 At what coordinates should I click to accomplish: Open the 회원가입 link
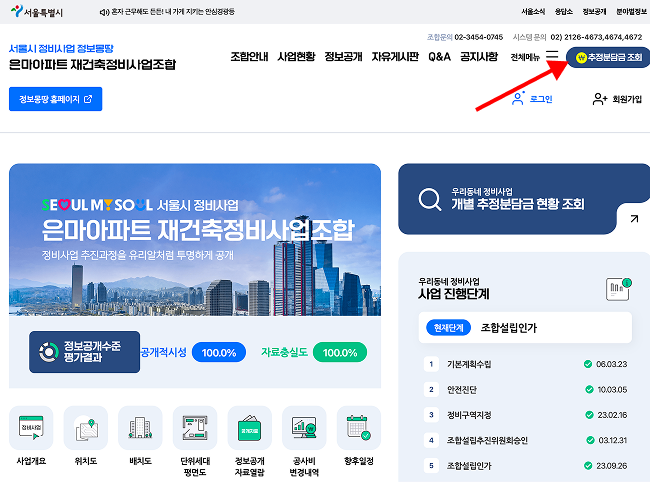pyautogui.click(x=627, y=99)
